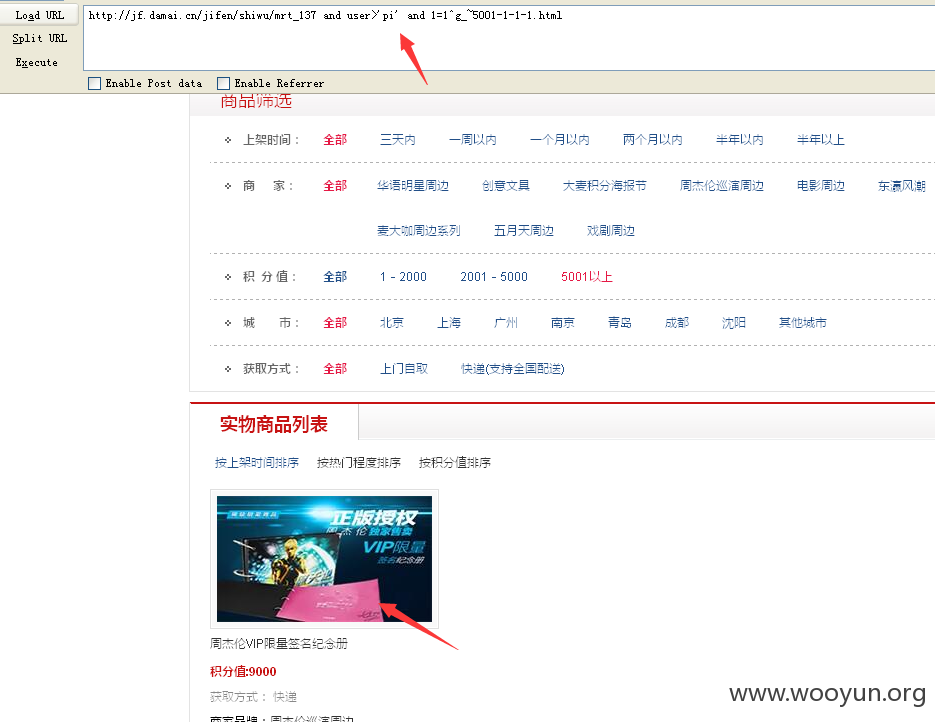Choose merchant 东瀛风潮

[x=902, y=186]
